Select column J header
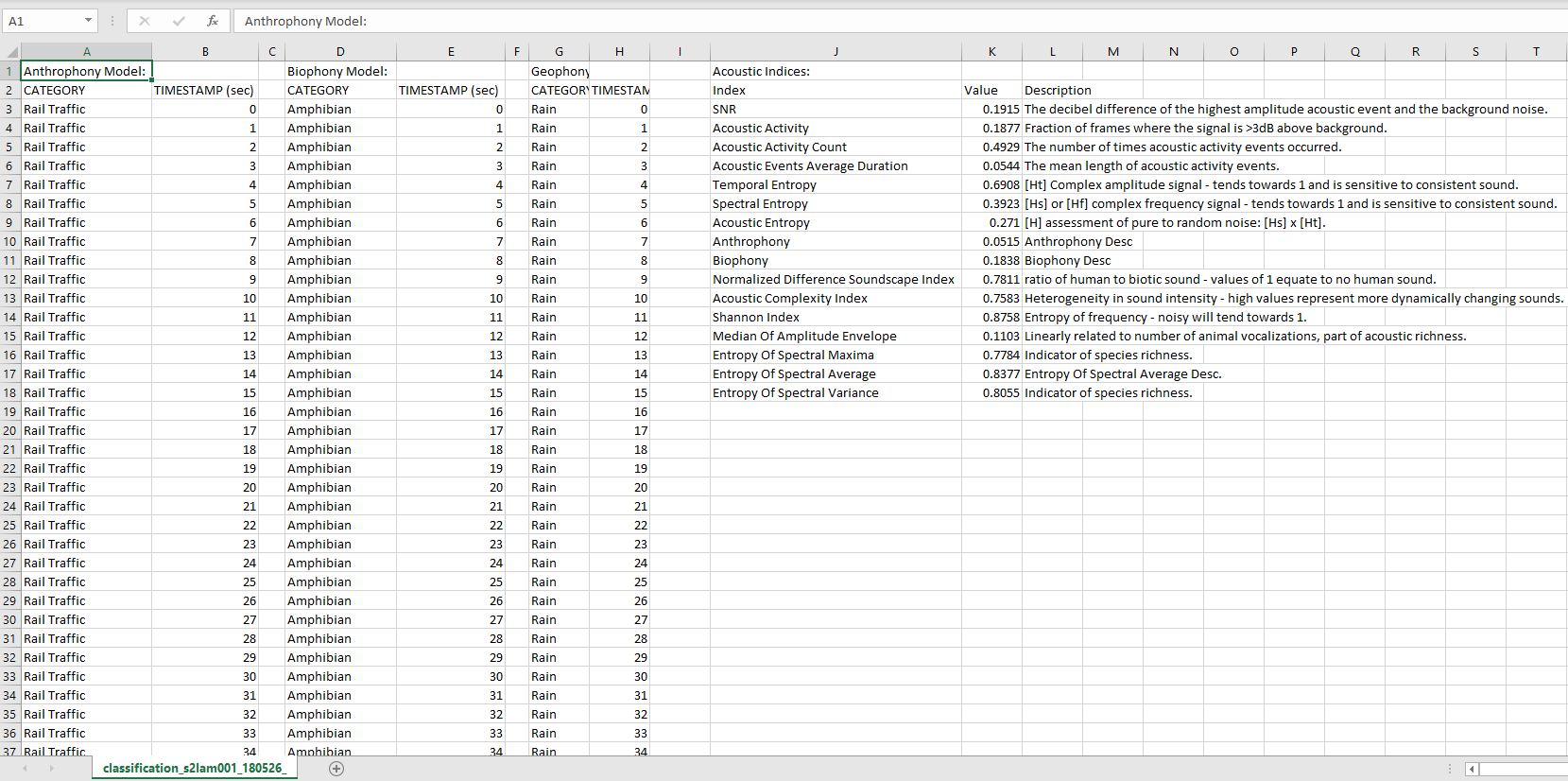The height and width of the screenshot is (781, 1568). [836, 52]
